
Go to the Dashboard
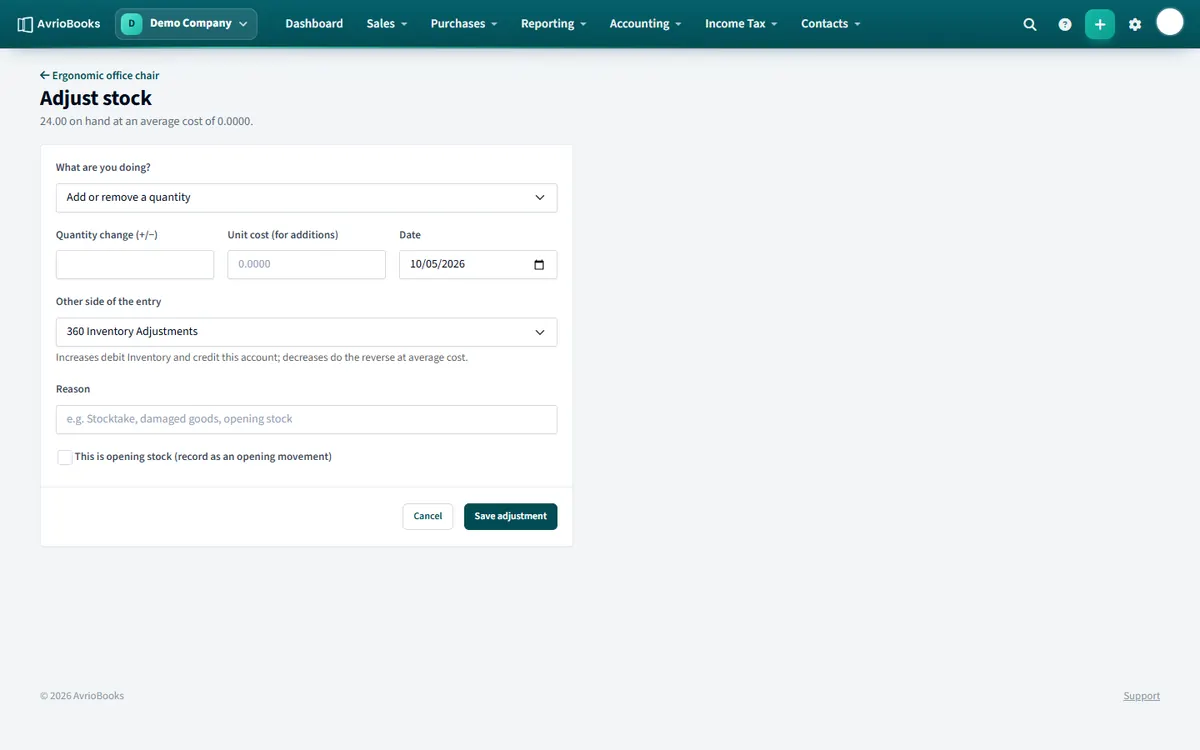[x=314, y=24]
